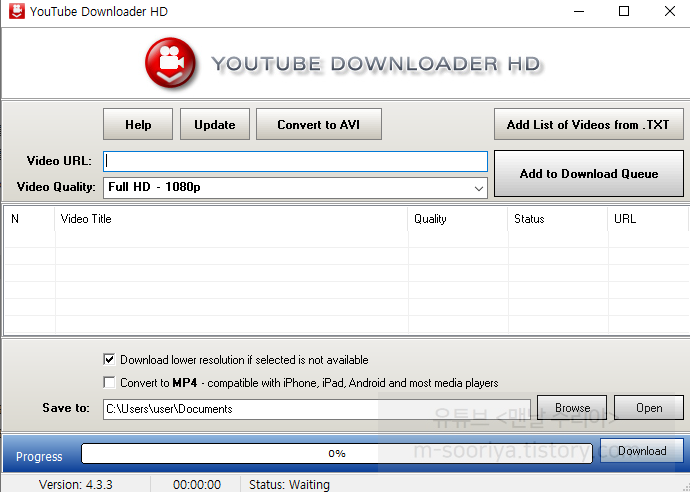The width and height of the screenshot is (690, 492).
Task: Maximize the YouTube Downloader HD window
Action: pos(624,11)
